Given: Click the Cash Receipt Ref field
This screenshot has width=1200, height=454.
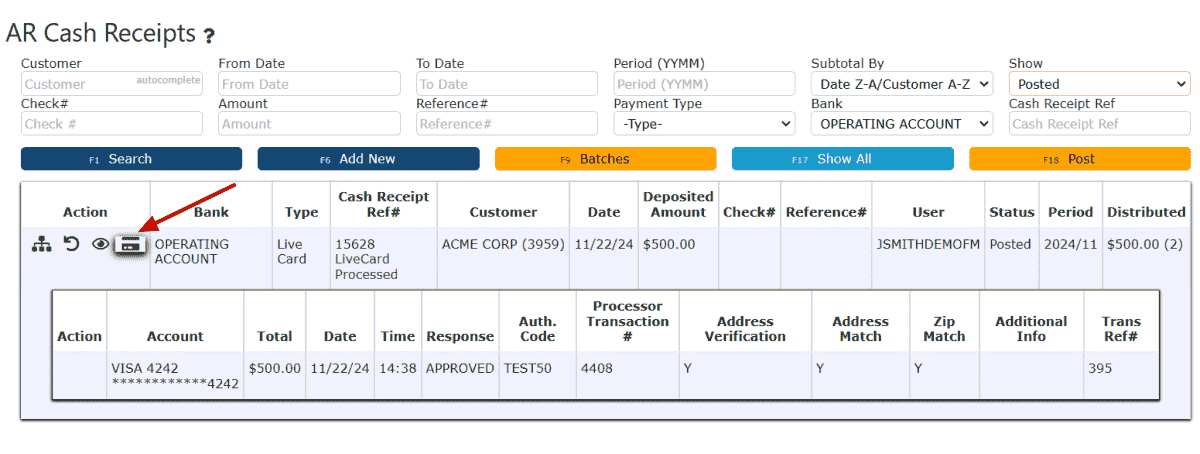Looking at the screenshot, I should 1099,124.
